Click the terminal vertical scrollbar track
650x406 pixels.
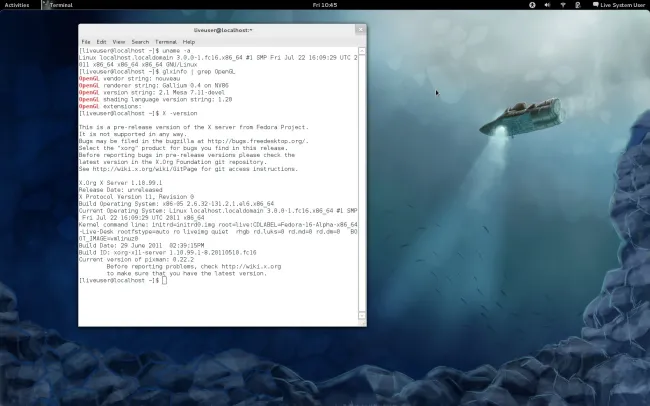pyautogui.click(x=362, y=183)
